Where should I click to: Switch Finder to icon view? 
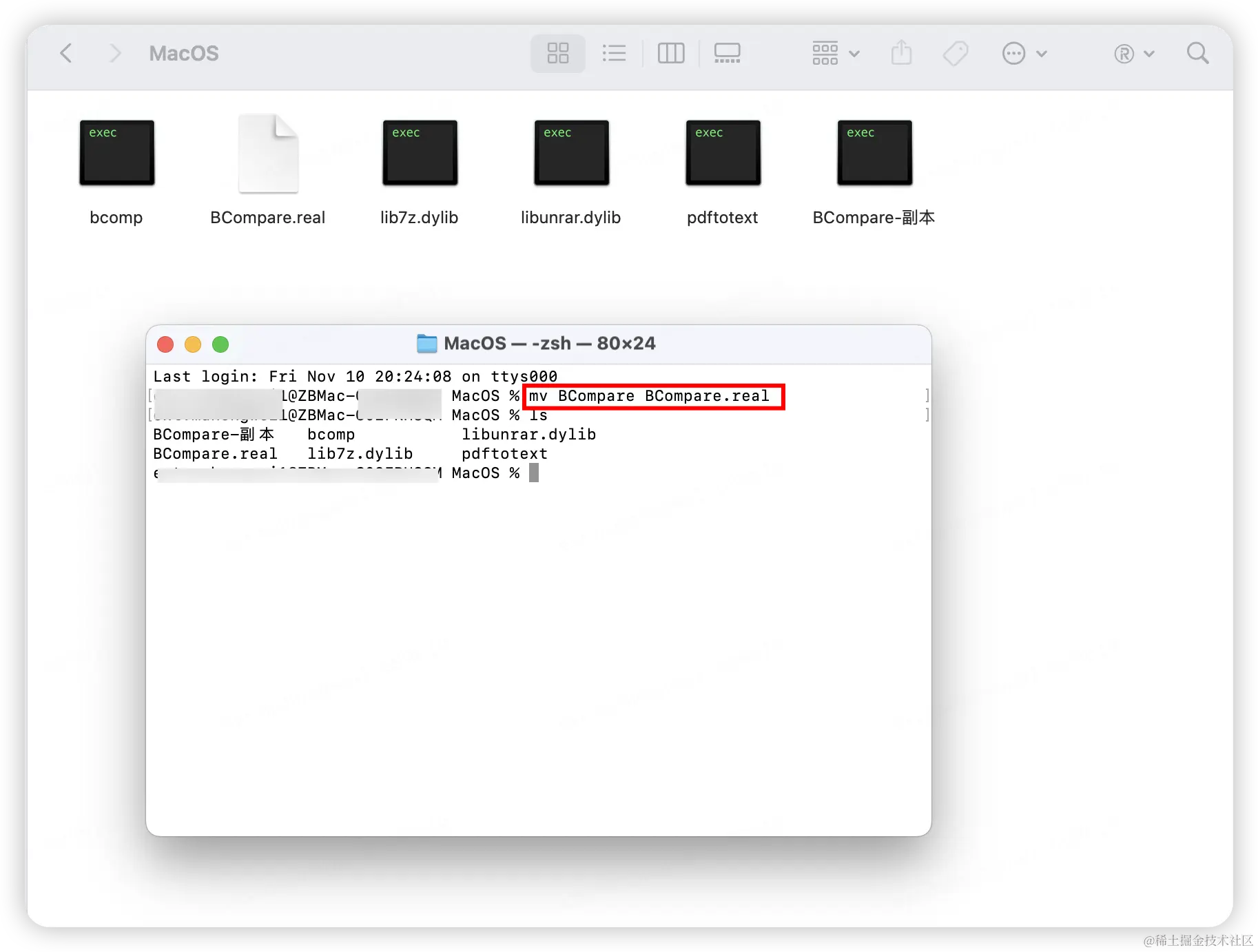pos(558,53)
